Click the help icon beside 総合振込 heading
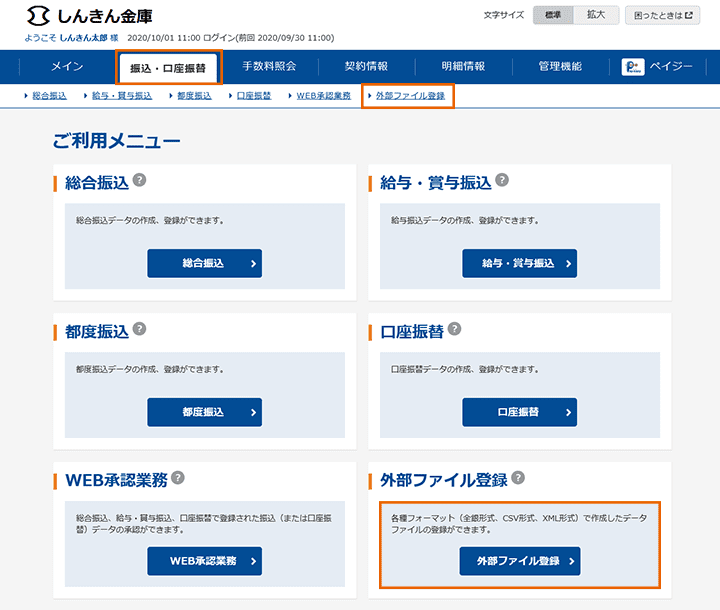Viewport: 720px width, 610px height. pyautogui.click(x=140, y=180)
